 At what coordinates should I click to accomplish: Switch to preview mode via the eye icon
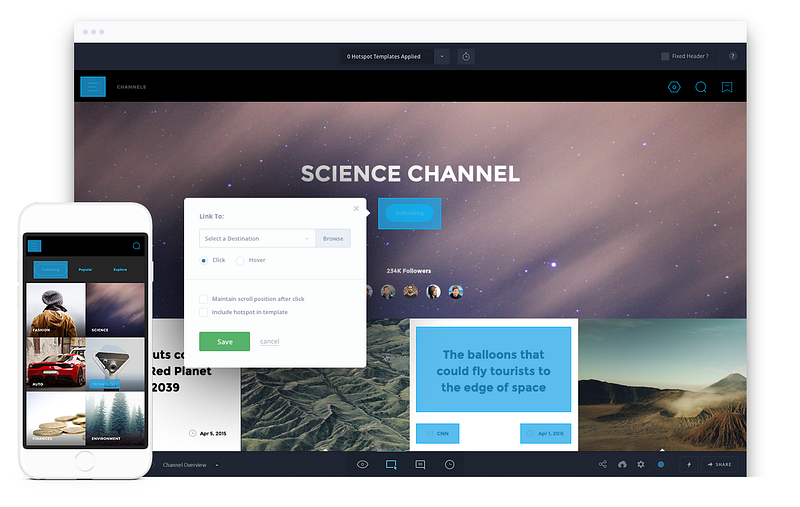coord(362,465)
